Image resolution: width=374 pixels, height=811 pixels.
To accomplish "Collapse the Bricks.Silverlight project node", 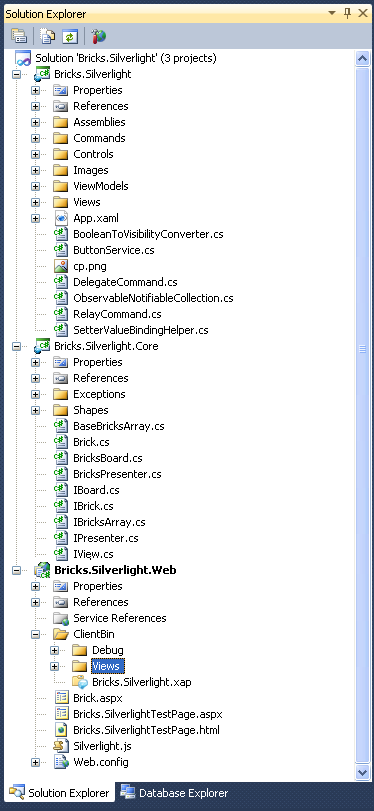I will pos(17,74).
